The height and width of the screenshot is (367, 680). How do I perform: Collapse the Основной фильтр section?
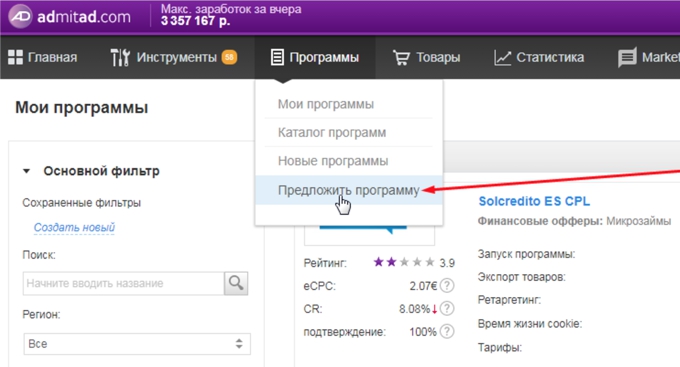[x=26, y=171]
